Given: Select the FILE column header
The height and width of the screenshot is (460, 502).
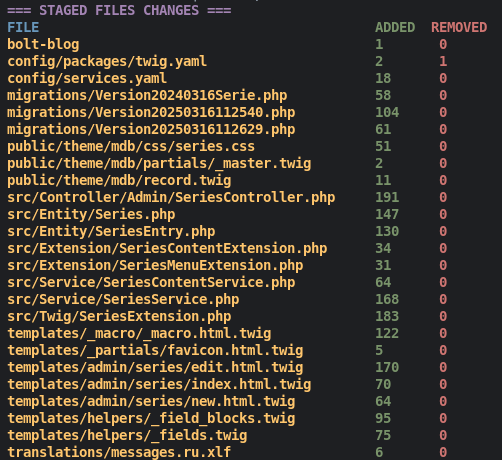Looking at the screenshot, I should click(23, 28).
